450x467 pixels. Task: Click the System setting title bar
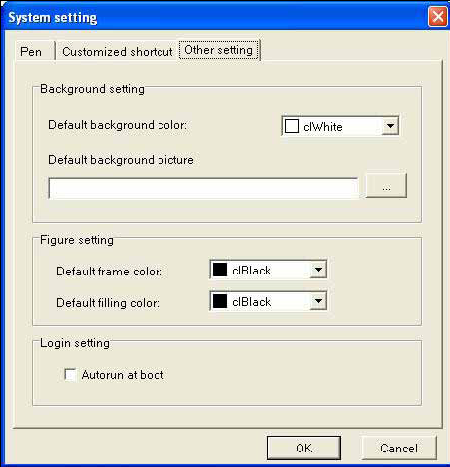coord(213,17)
